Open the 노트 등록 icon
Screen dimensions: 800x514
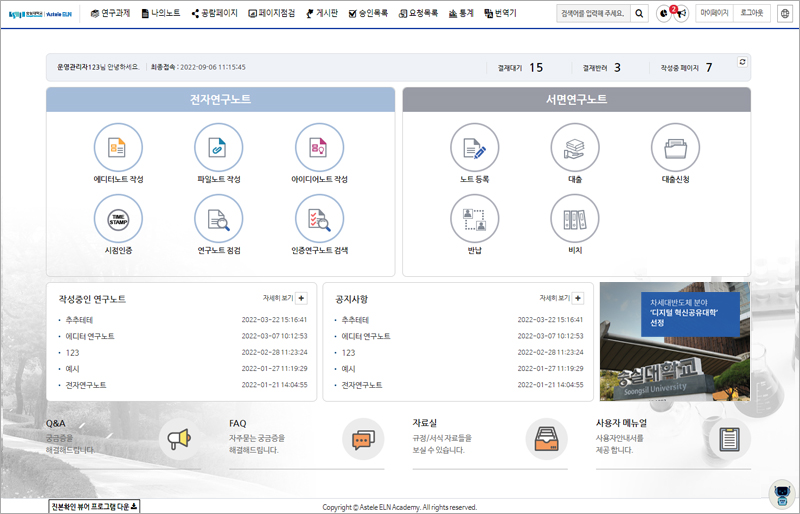[x=475, y=148]
